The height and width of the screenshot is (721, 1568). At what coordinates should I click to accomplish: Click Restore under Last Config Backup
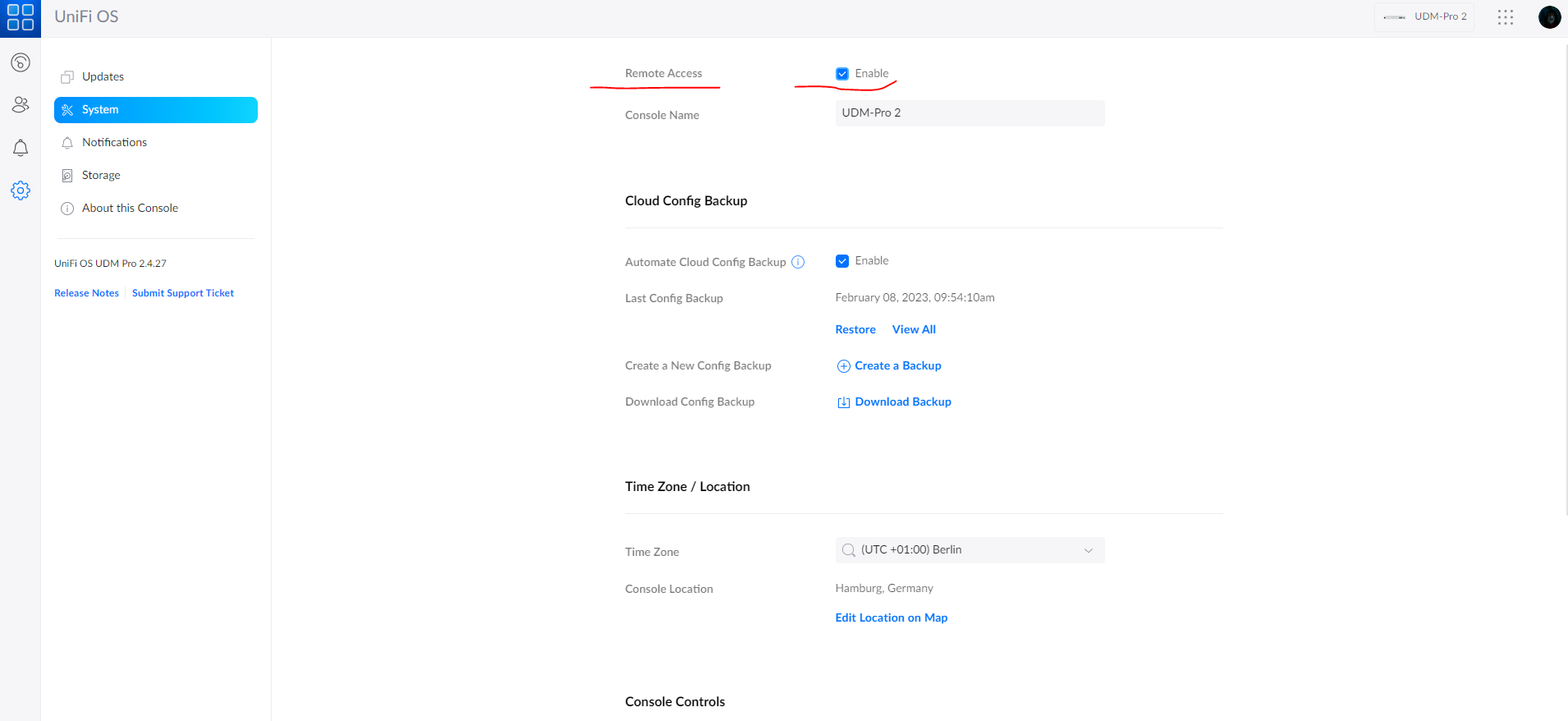(x=855, y=329)
